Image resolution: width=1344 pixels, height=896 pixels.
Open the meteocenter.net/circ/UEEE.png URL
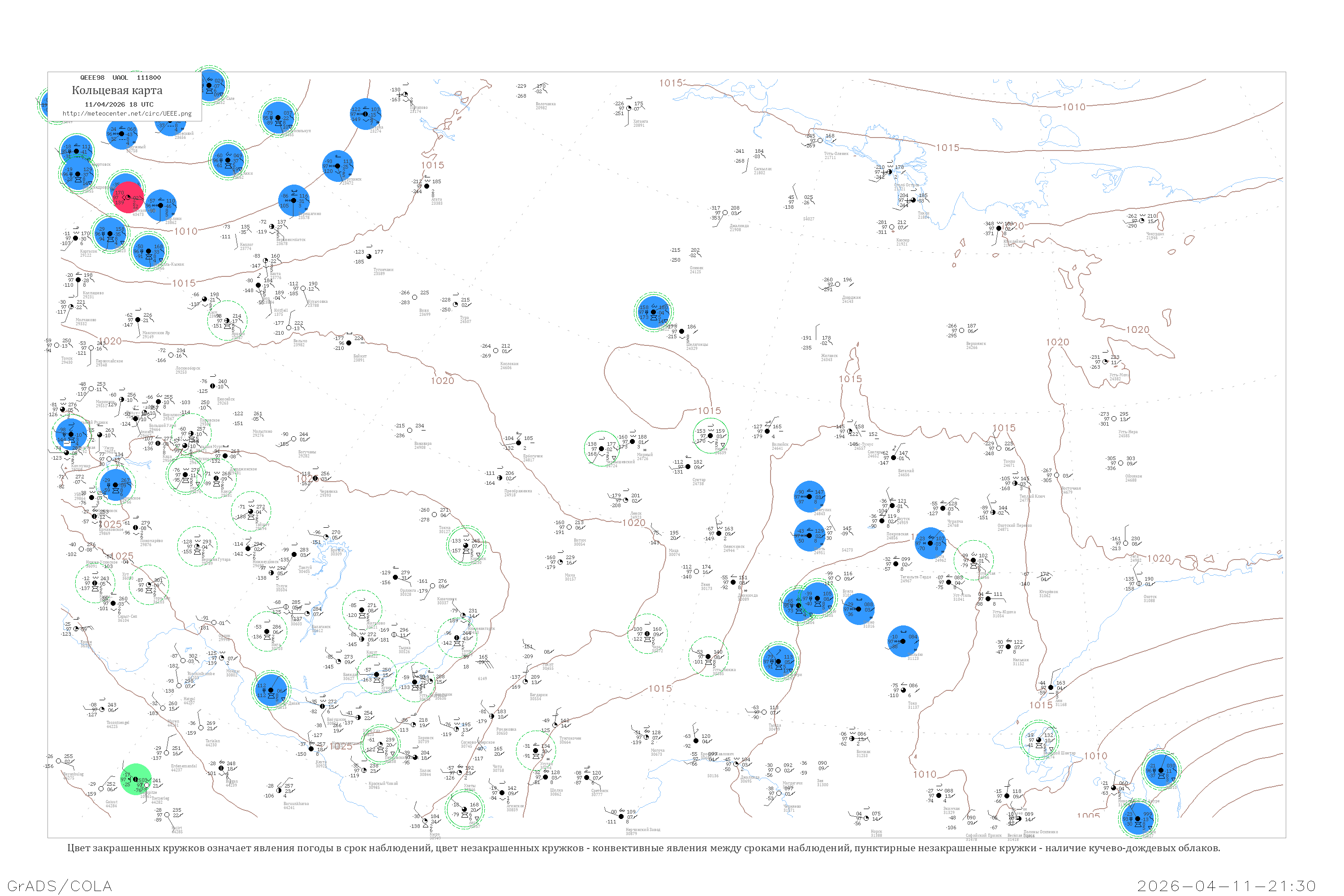pos(127,113)
